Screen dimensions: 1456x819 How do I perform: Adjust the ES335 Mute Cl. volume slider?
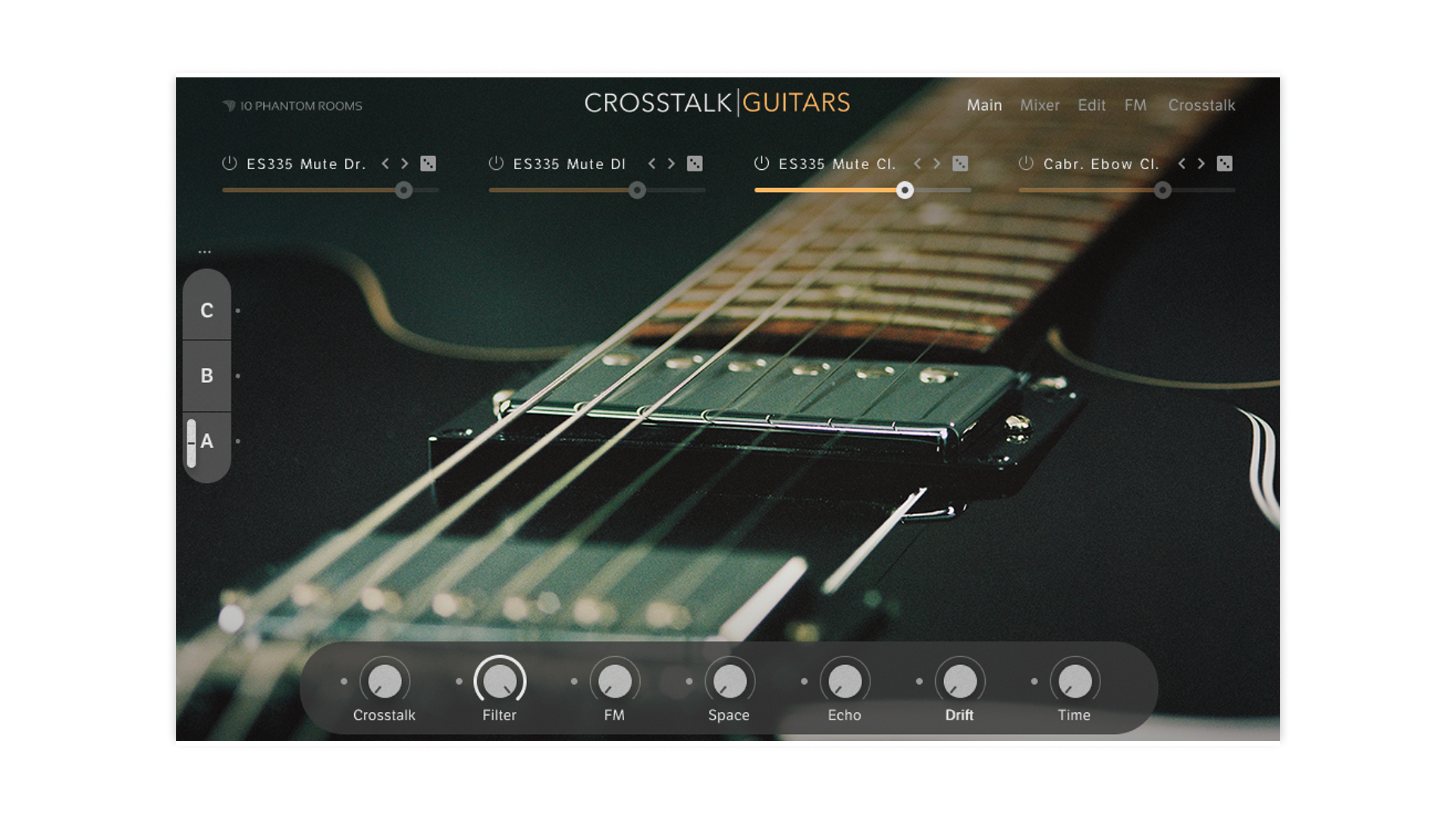(x=905, y=191)
